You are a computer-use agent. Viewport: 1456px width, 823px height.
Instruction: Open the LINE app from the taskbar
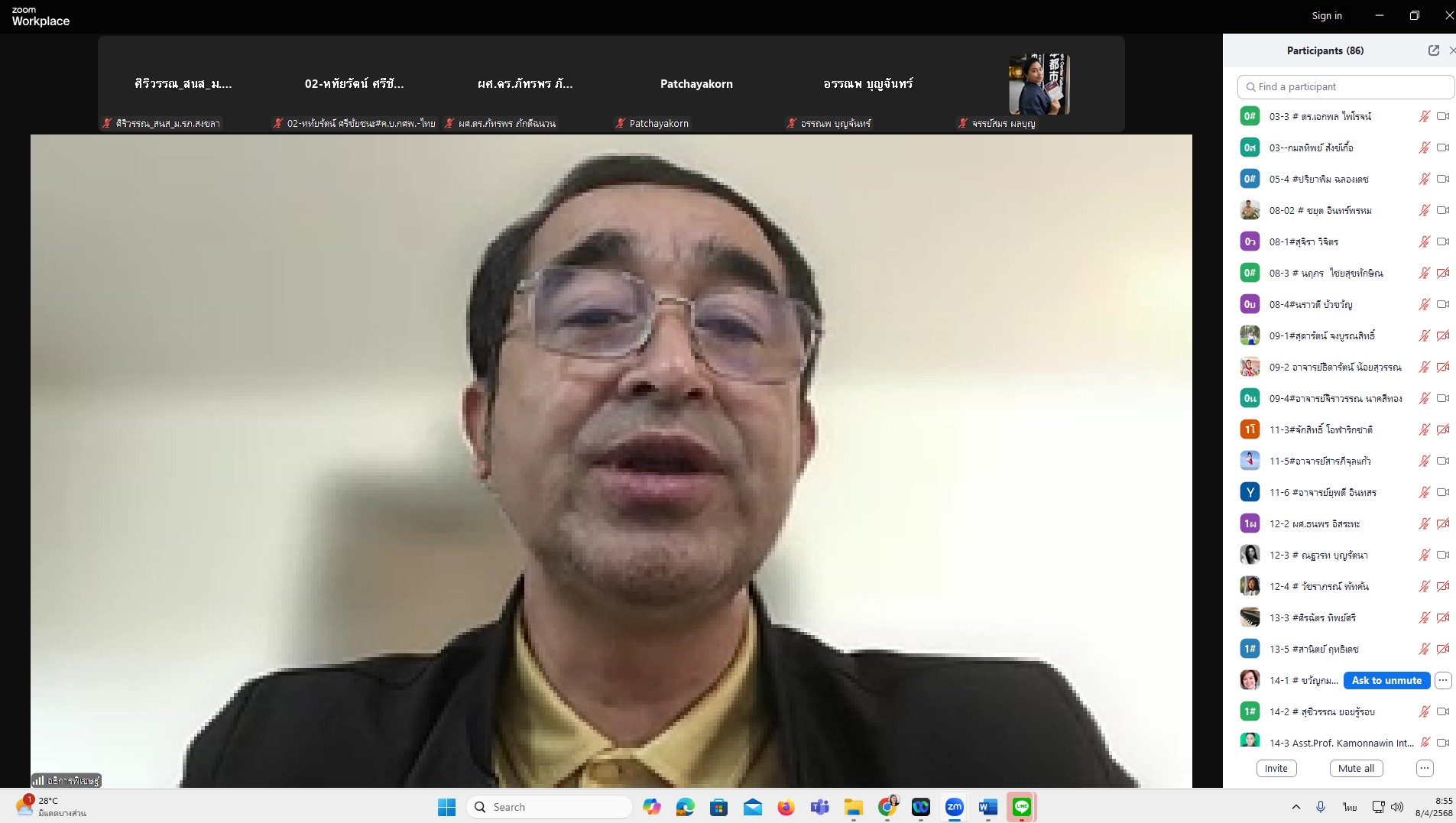[x=1022, y=807]
